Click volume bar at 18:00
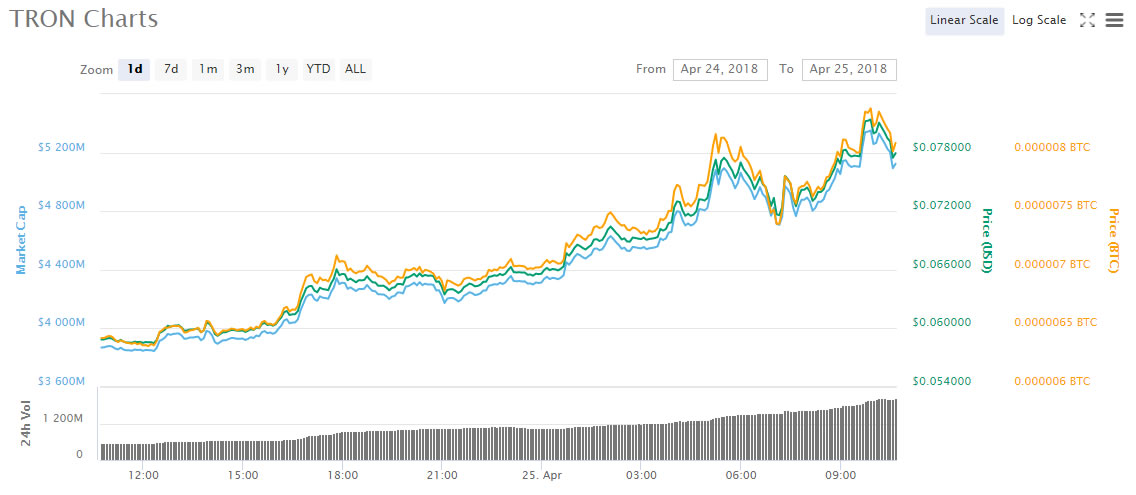1136x495 pixels. [342, 446]
